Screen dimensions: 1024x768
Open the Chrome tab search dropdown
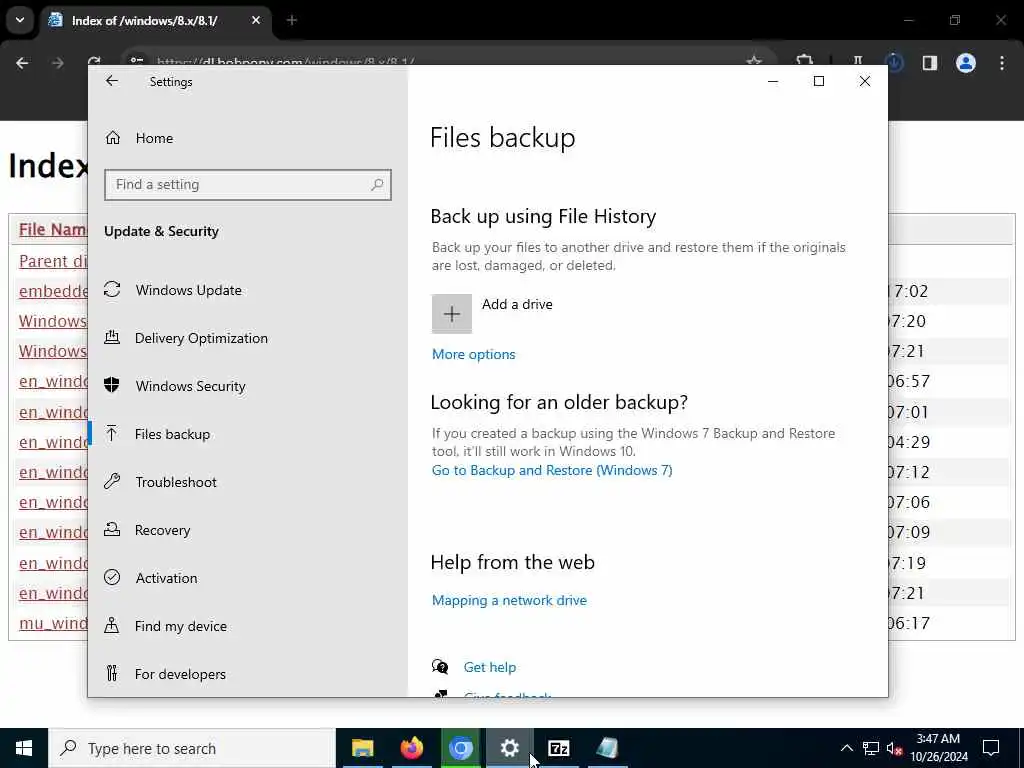click(x=20, y=20)
